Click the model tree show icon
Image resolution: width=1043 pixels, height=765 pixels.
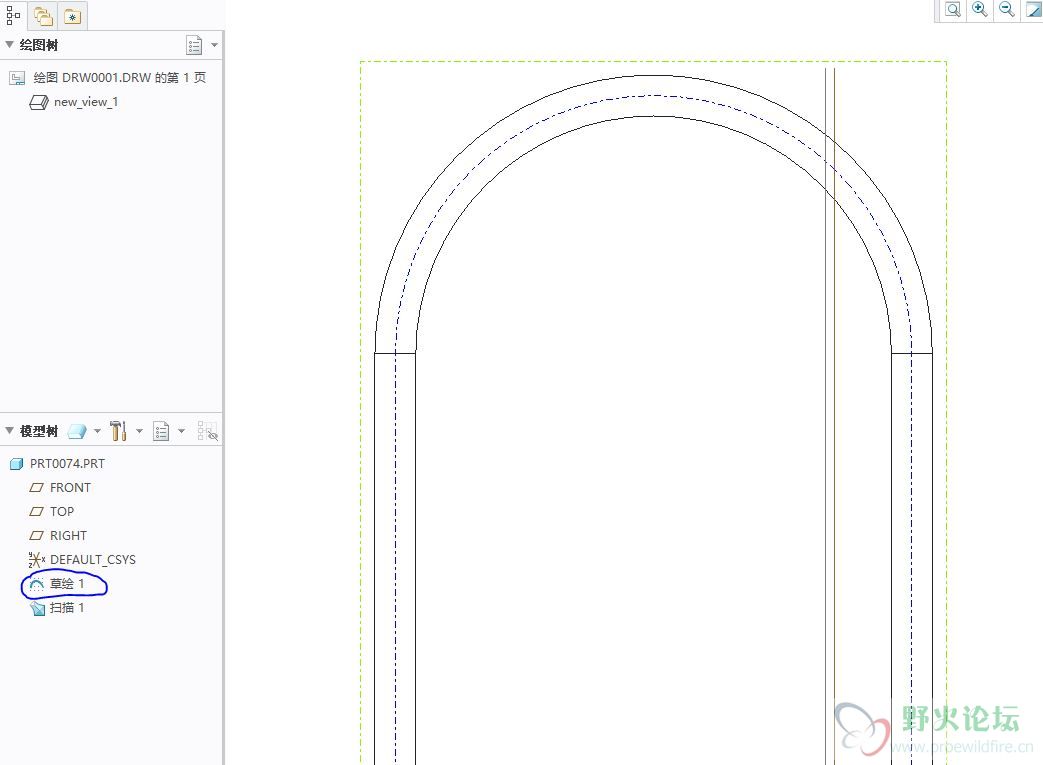(77, 431)
